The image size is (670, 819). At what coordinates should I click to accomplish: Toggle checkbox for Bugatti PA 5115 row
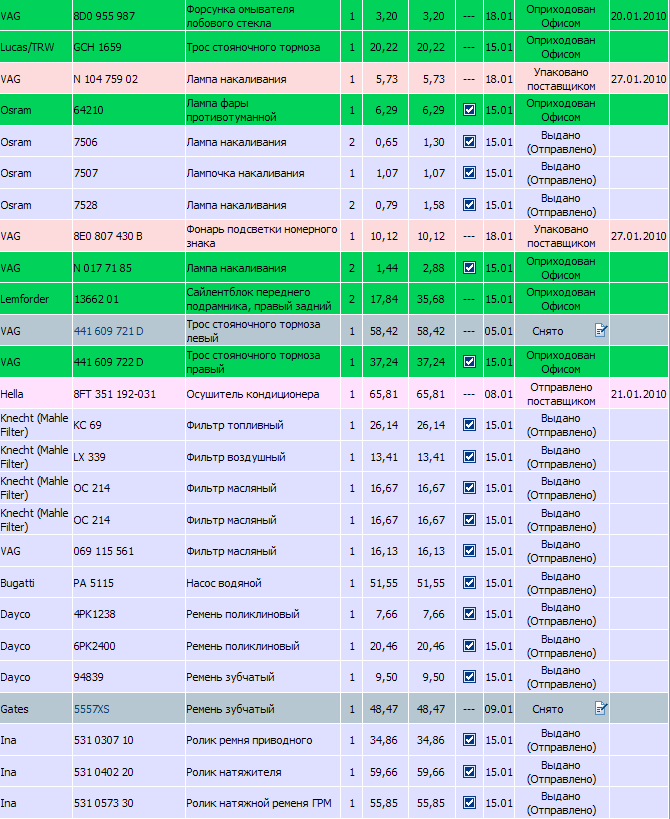(469, 582)
